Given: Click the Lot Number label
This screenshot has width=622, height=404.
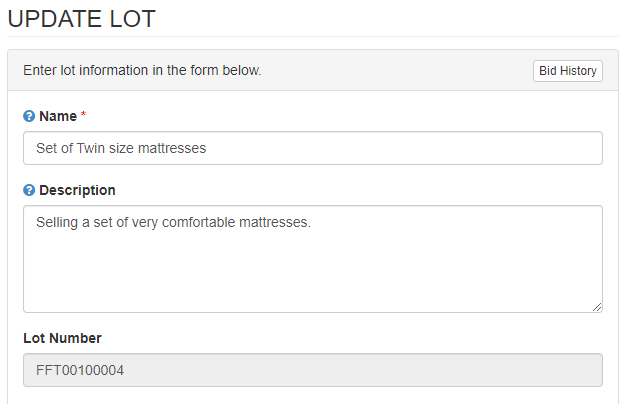Looking at the screenshot, I should (x=62, y=338).
